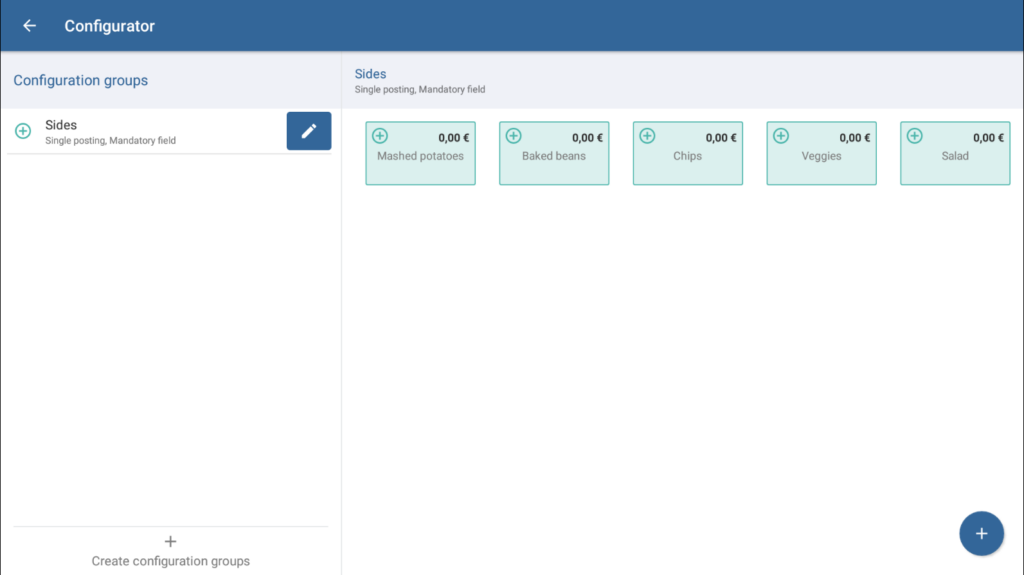This screenshot has height=575, width=1024.
Task: Select the Sides entry in the groups list
Action: click(61, 125)
